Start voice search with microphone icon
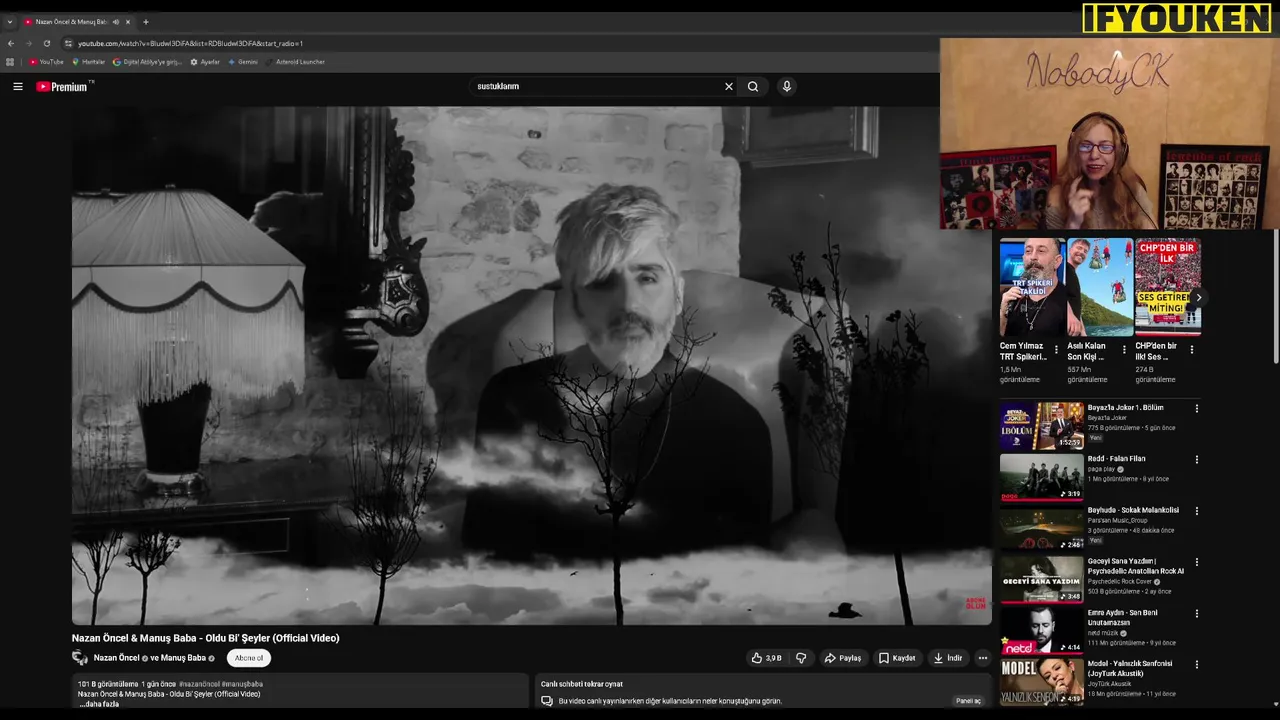Viewport: 1280px width, 720px height. click(x=787, y=87)
